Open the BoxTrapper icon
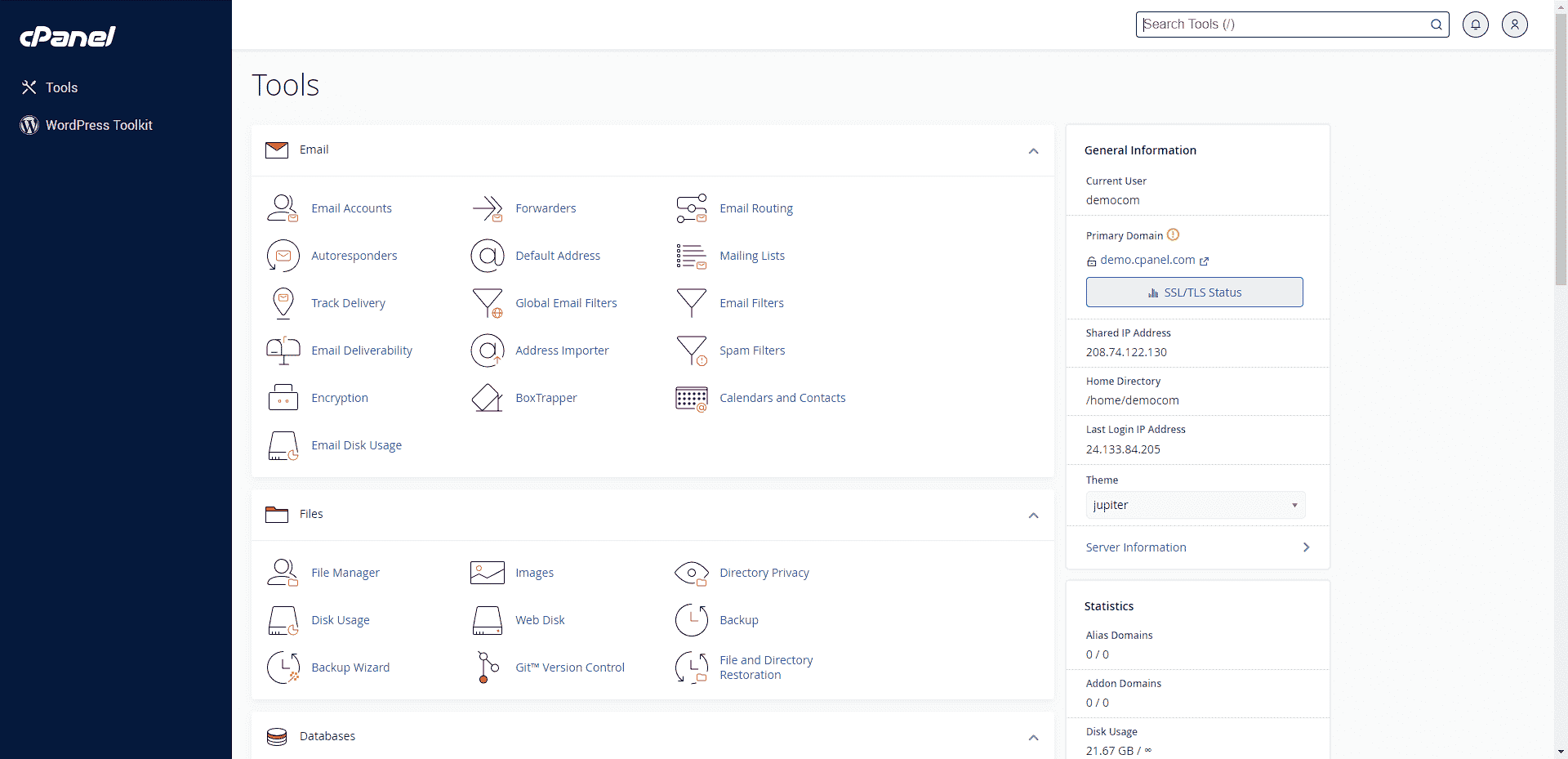The height and width of the screenshot is (759, 1568). 488,398
